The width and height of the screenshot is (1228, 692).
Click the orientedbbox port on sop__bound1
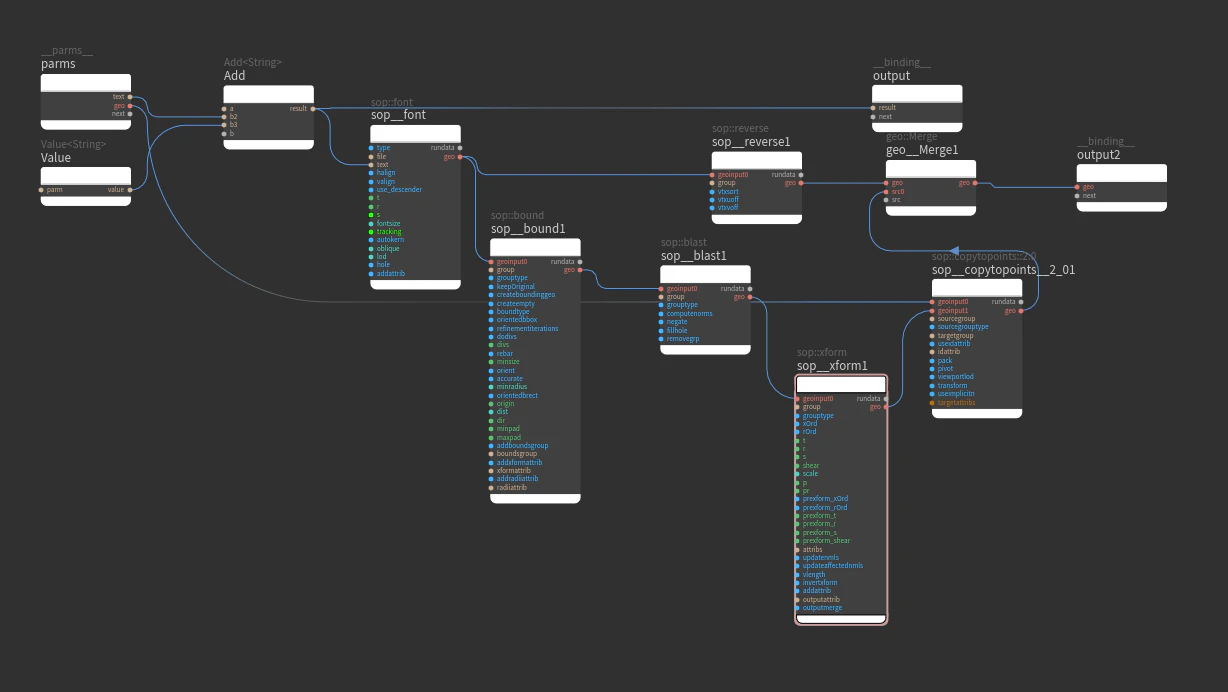[x=492, y=320]
